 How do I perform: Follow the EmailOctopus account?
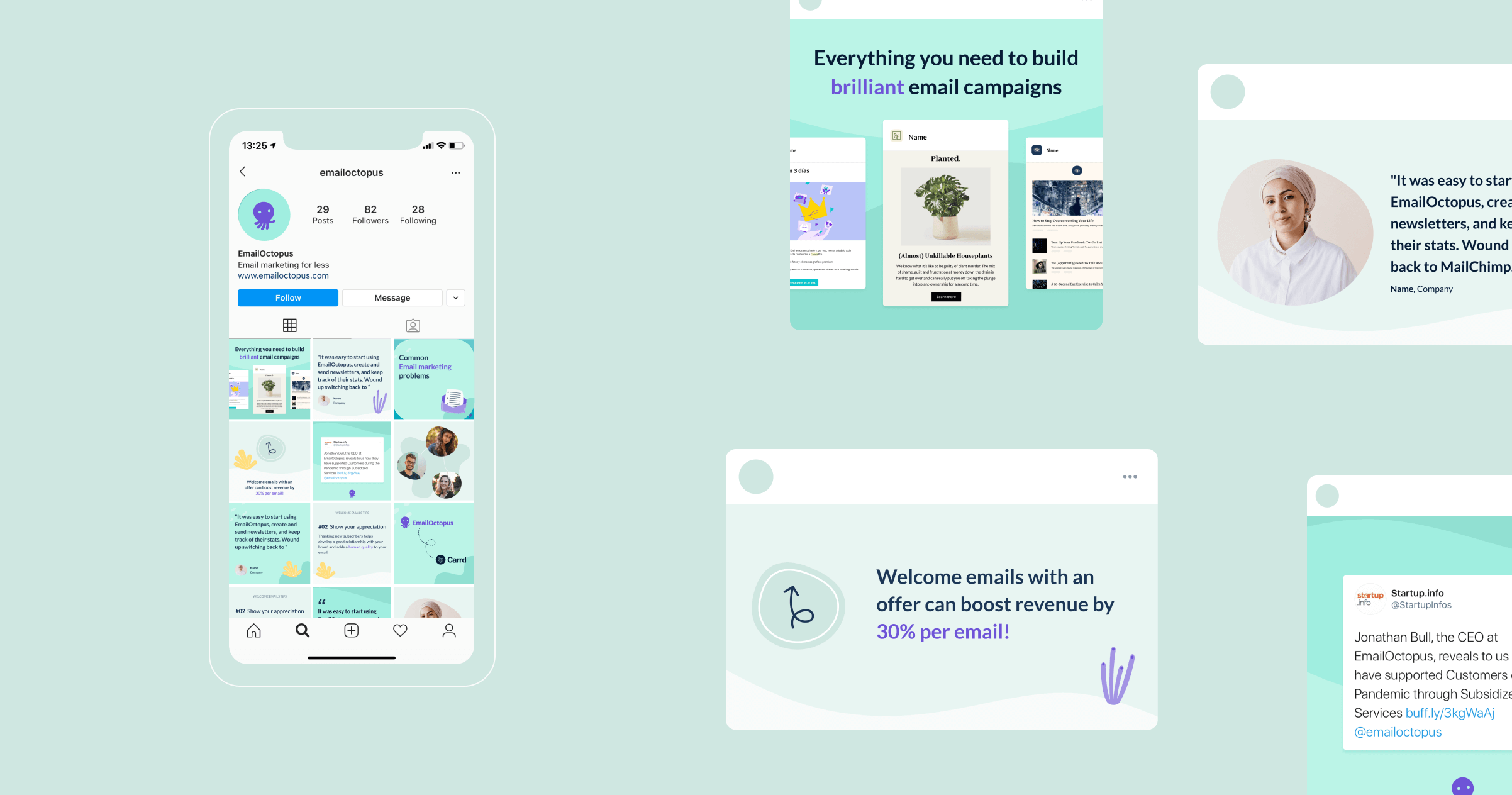pos(288,297)
